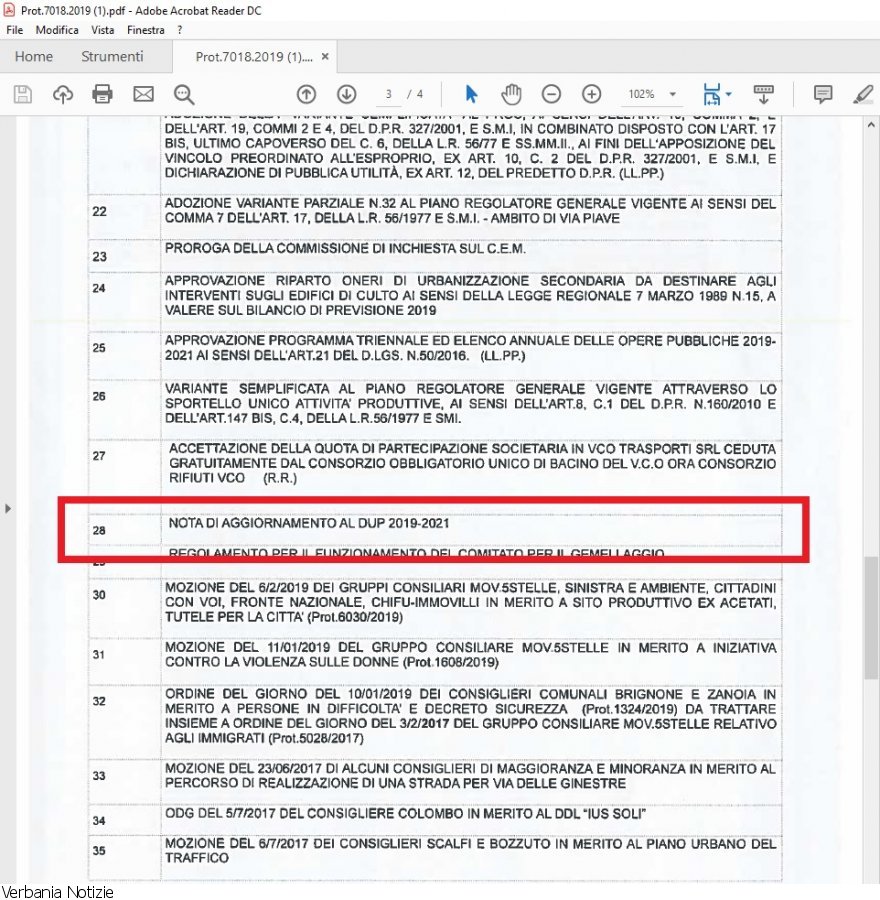This screenshot has height=900, width=880.
Task: Print the document with the printer icon
Action: [102, 94]
